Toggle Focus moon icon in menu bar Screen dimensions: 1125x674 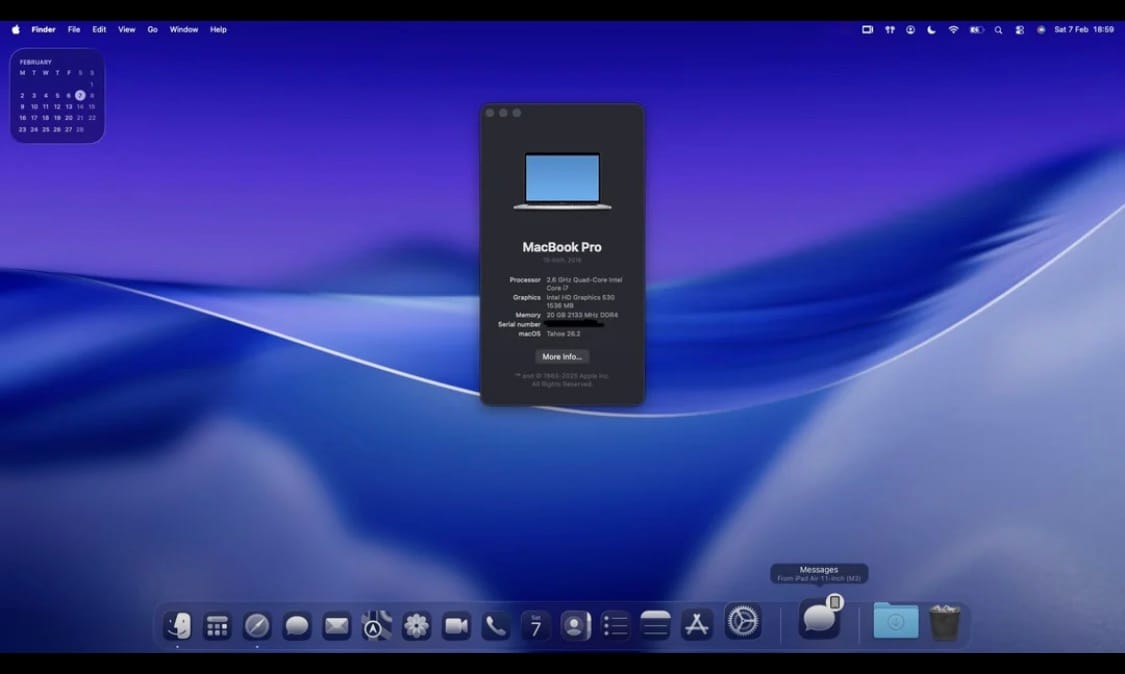tap(931, 29)
